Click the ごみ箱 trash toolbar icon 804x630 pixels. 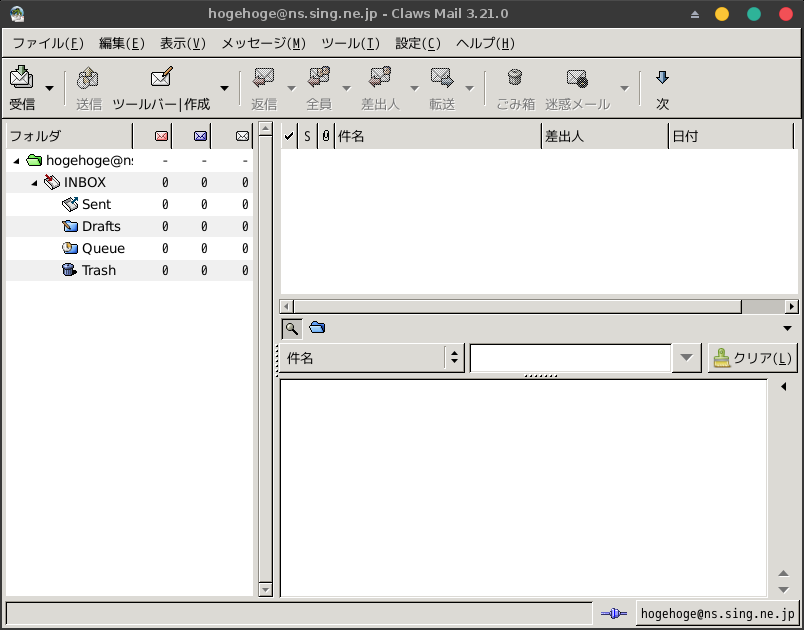[x=515, y=78]
